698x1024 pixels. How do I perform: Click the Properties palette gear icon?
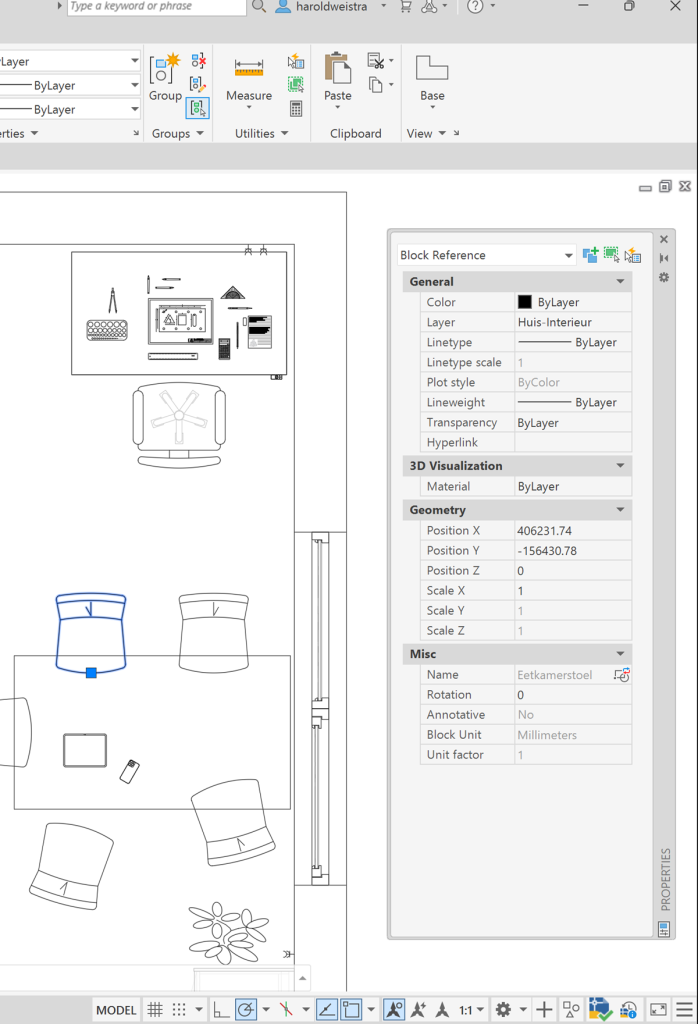[664, 278]
